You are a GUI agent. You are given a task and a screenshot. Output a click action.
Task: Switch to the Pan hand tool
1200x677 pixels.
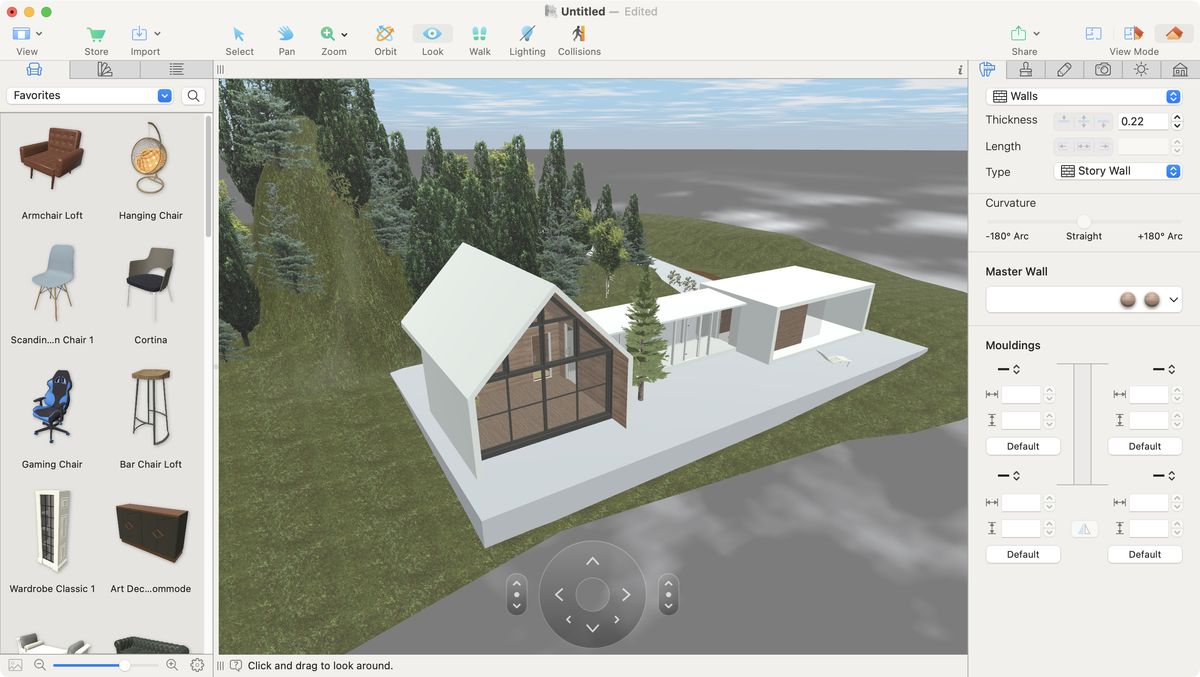(x=287, y=34)
